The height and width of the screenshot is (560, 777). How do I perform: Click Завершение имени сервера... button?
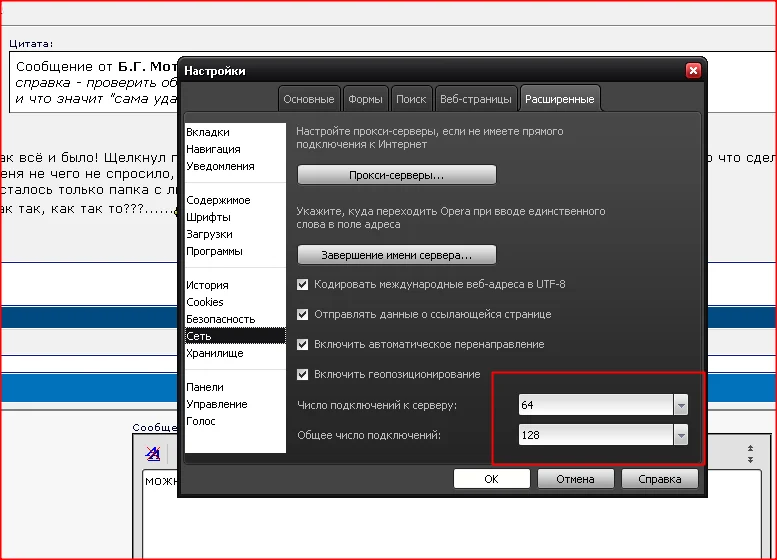click(x=396, y=255)
